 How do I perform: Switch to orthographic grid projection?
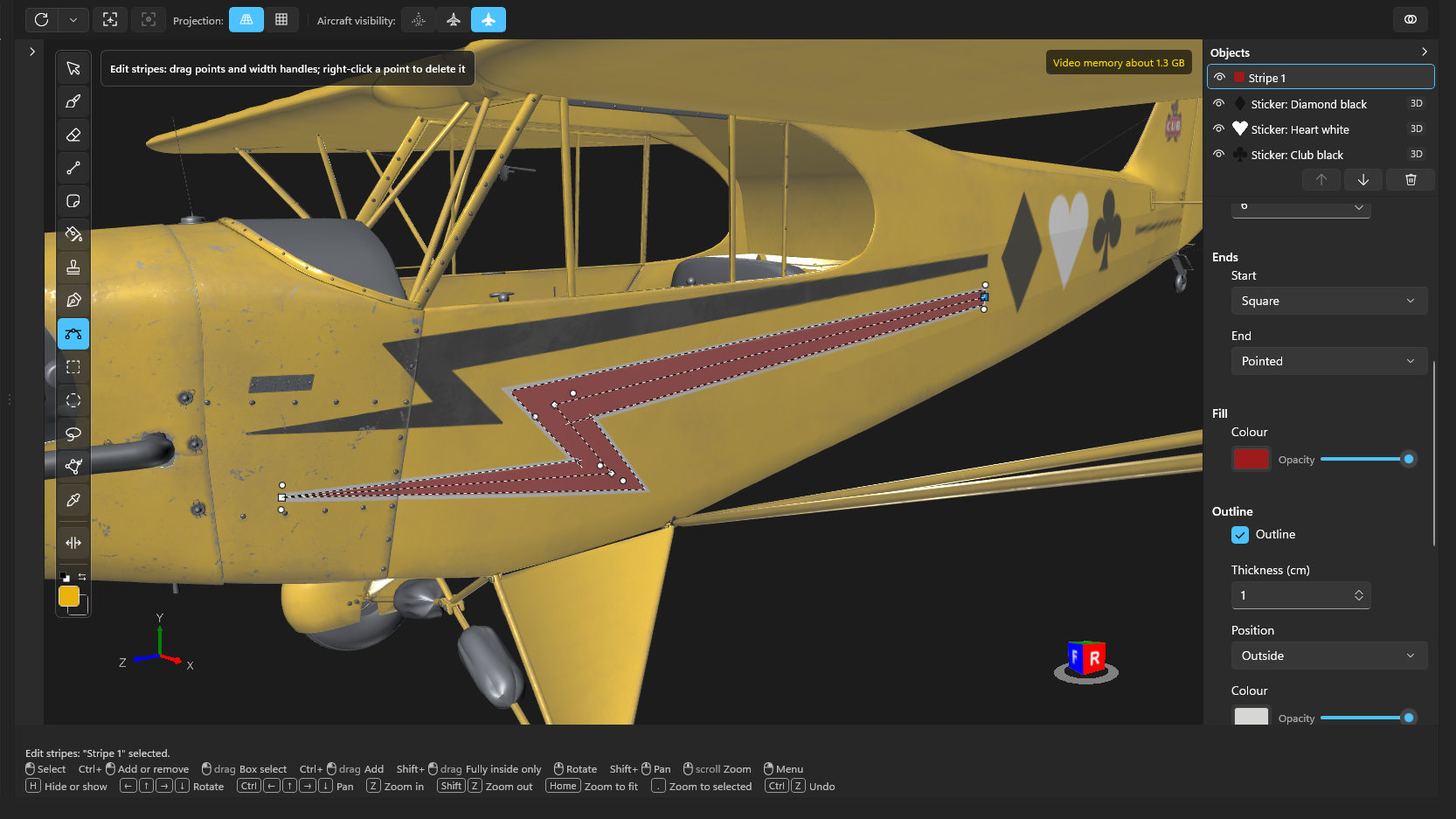281,19
